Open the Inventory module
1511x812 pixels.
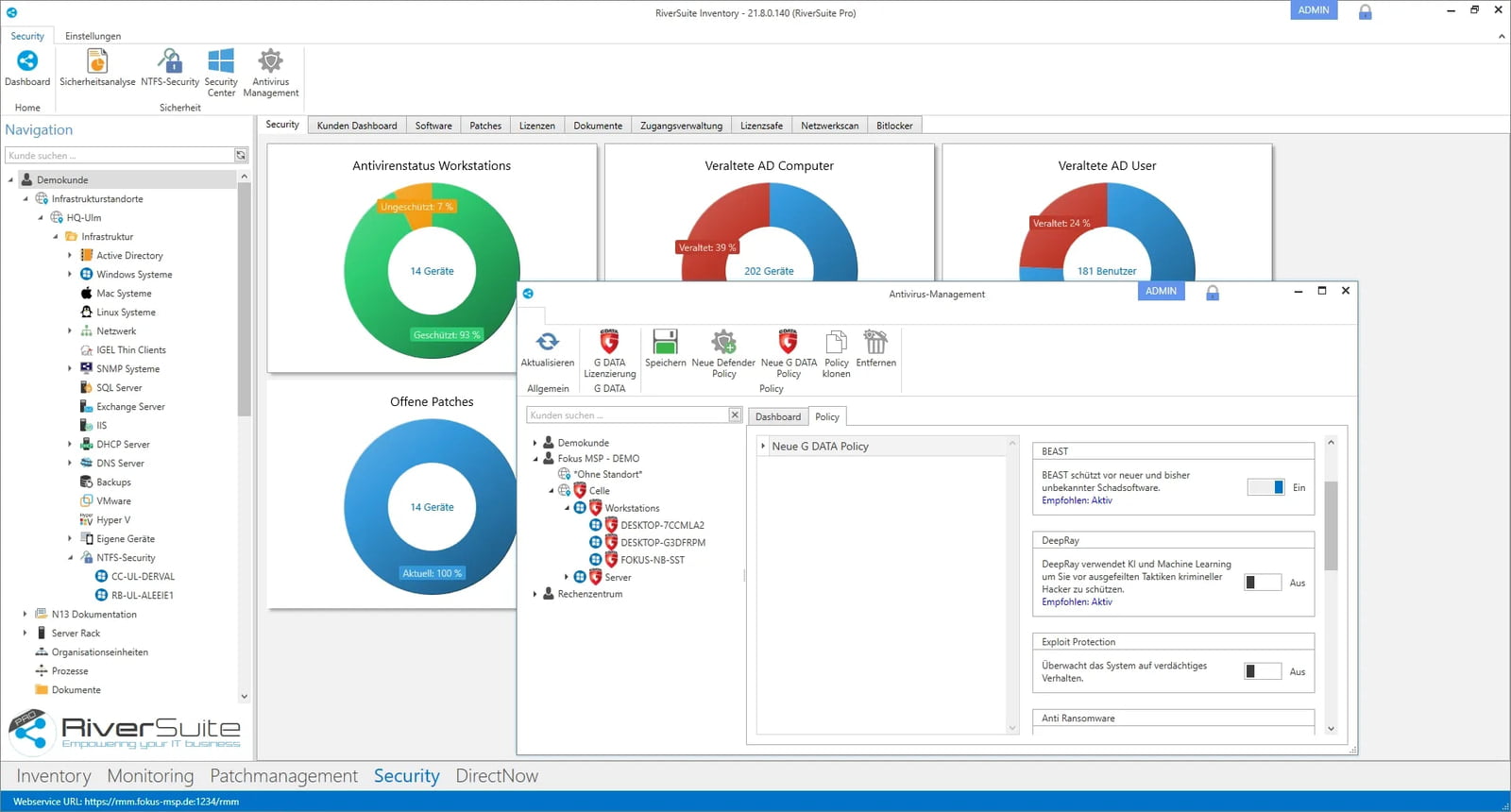pos(54,776)
